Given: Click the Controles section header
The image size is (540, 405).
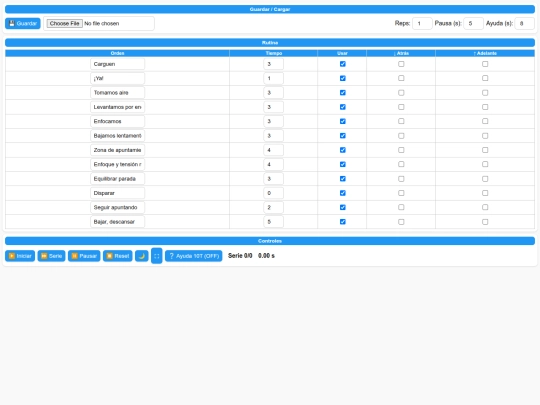Looking at the screenshot, I should point(270,241).
